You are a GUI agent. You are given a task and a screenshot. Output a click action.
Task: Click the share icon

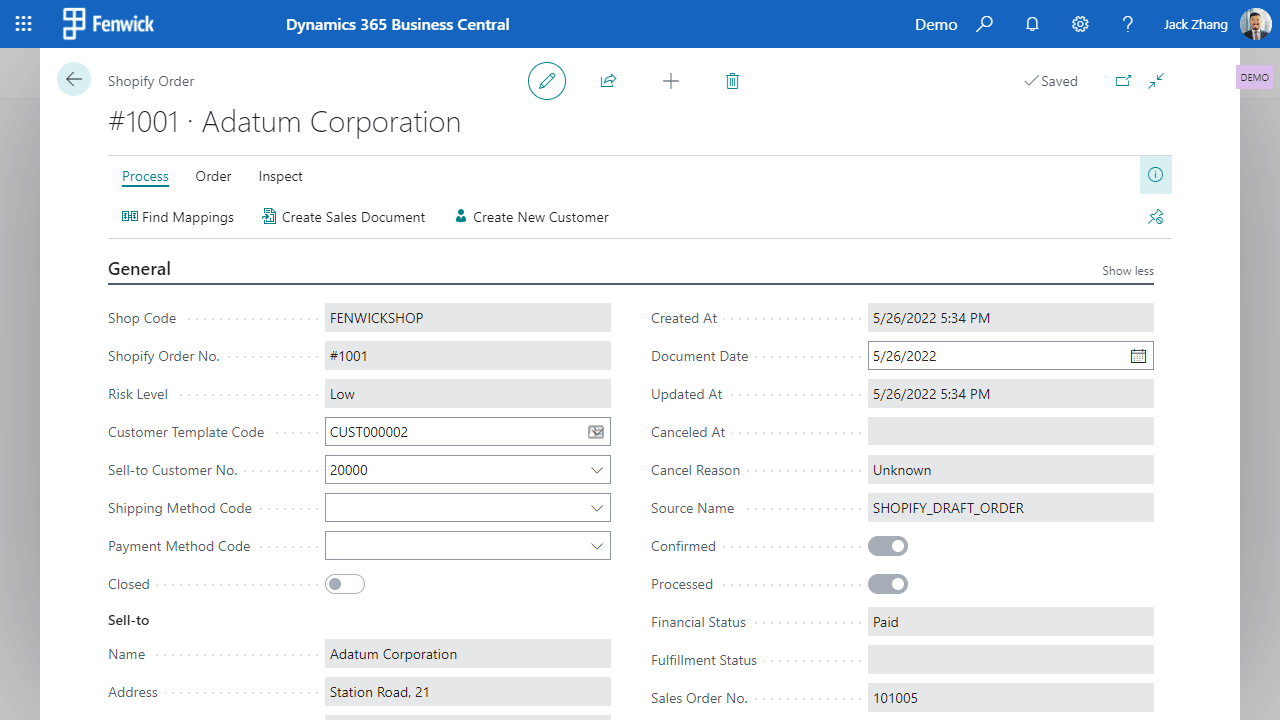(608, 81)
